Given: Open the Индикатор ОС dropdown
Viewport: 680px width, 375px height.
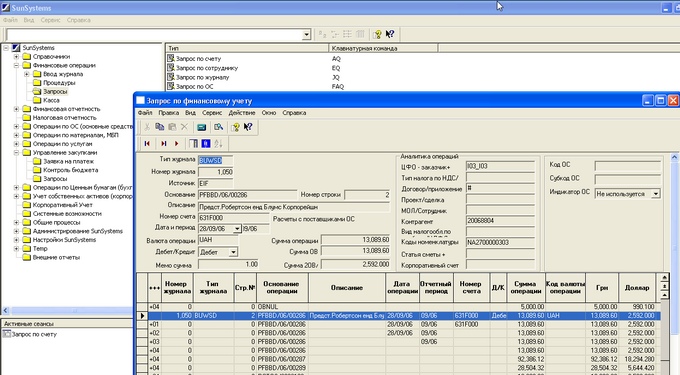Looking at the screenshot, I should [656, 194].
